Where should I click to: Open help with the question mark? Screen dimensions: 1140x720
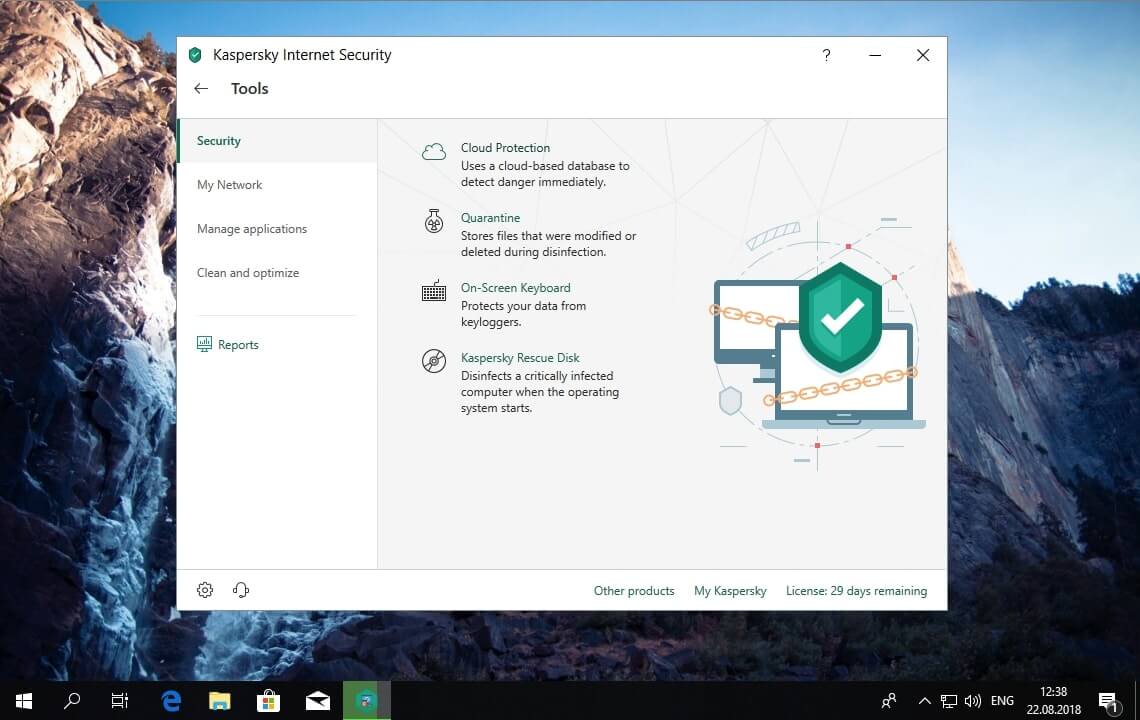coord(827,55)
